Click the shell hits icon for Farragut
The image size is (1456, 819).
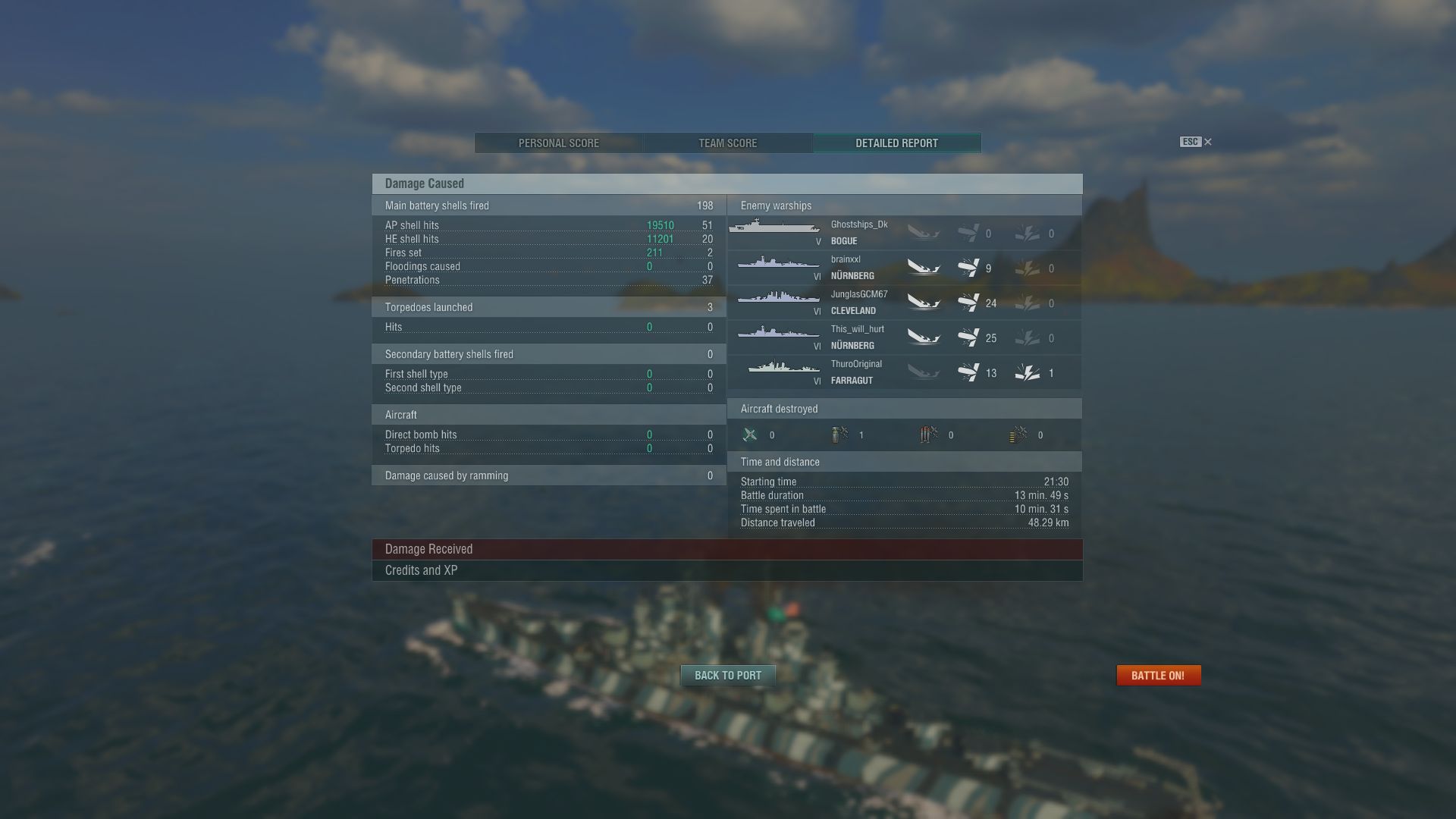968,372
